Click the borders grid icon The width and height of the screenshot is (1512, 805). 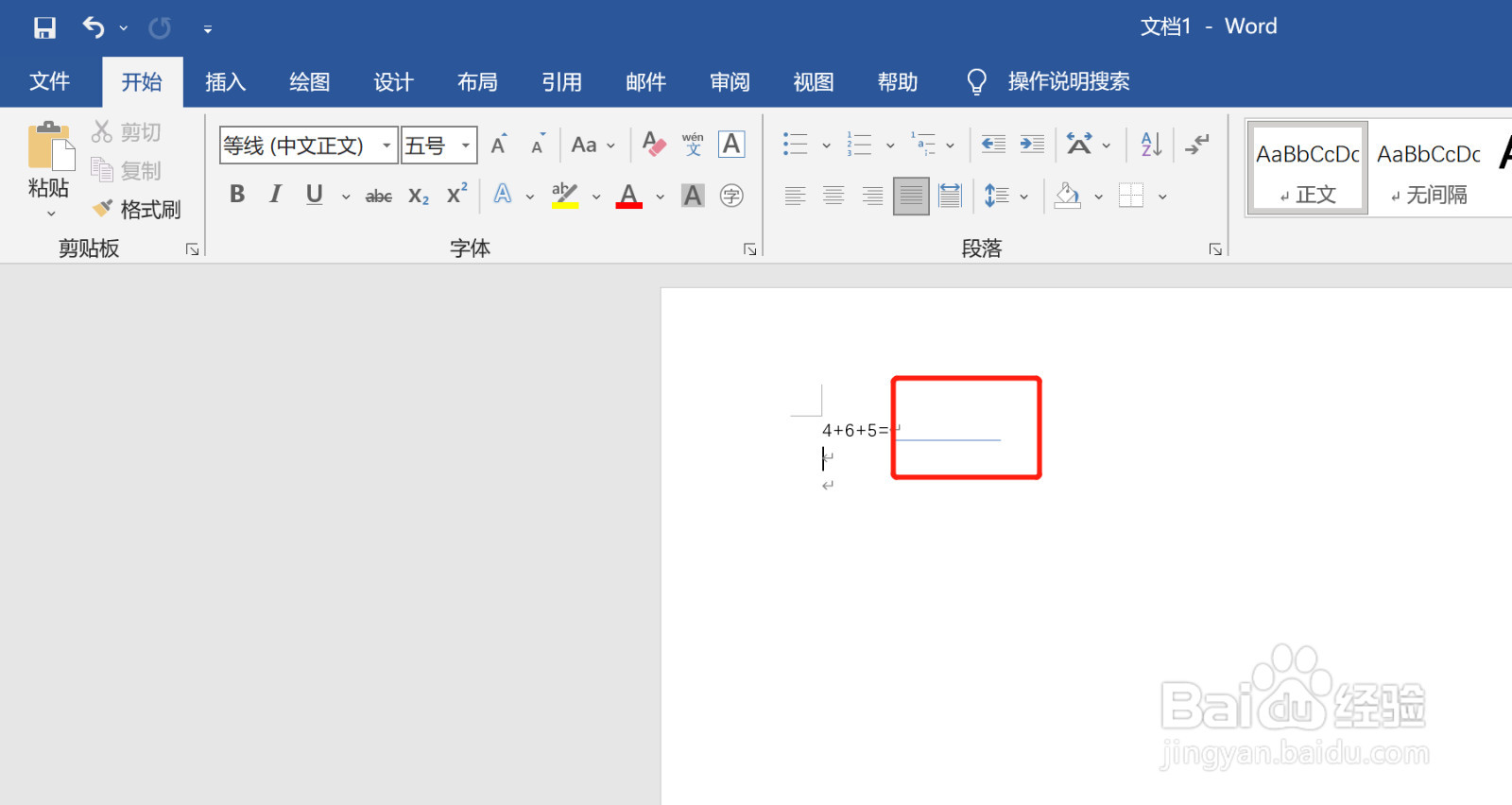(x=1131, y=196)
